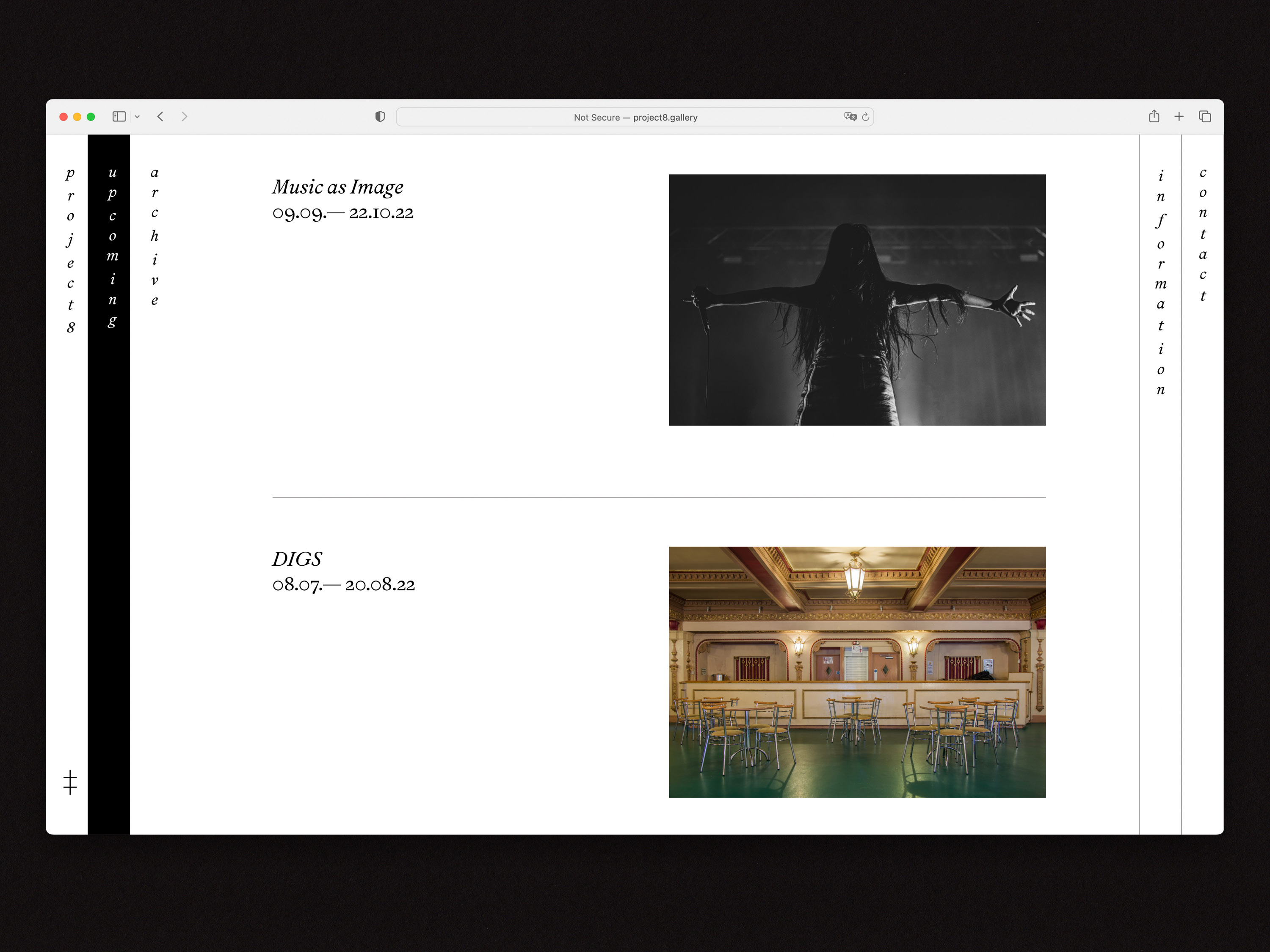
Task: Open a new tab with the plus icon
Action: 1179,116
